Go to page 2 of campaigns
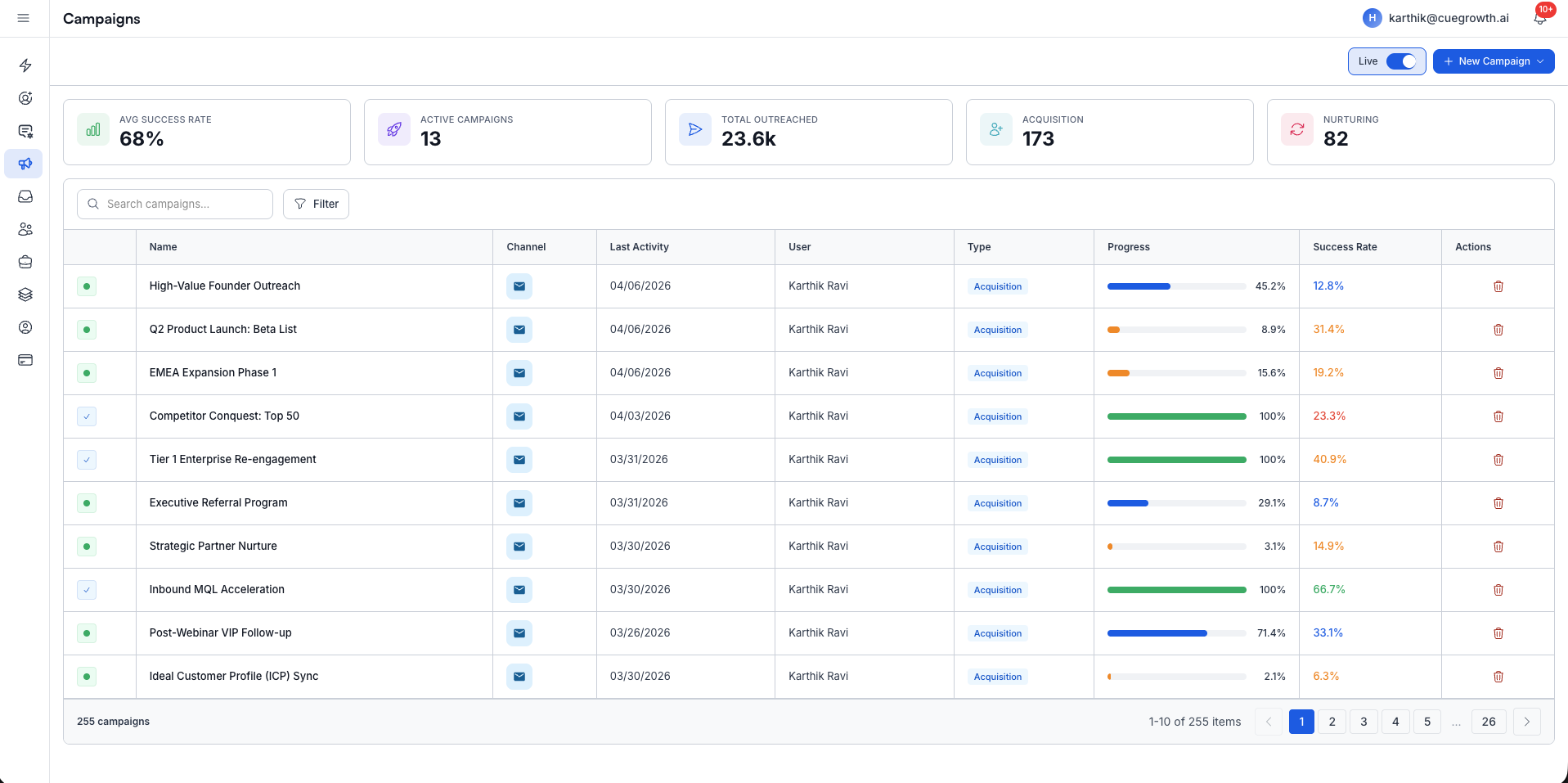The width and height of the screenshot is (1568, 783). pyautogui.click(x=1332, y=722)
